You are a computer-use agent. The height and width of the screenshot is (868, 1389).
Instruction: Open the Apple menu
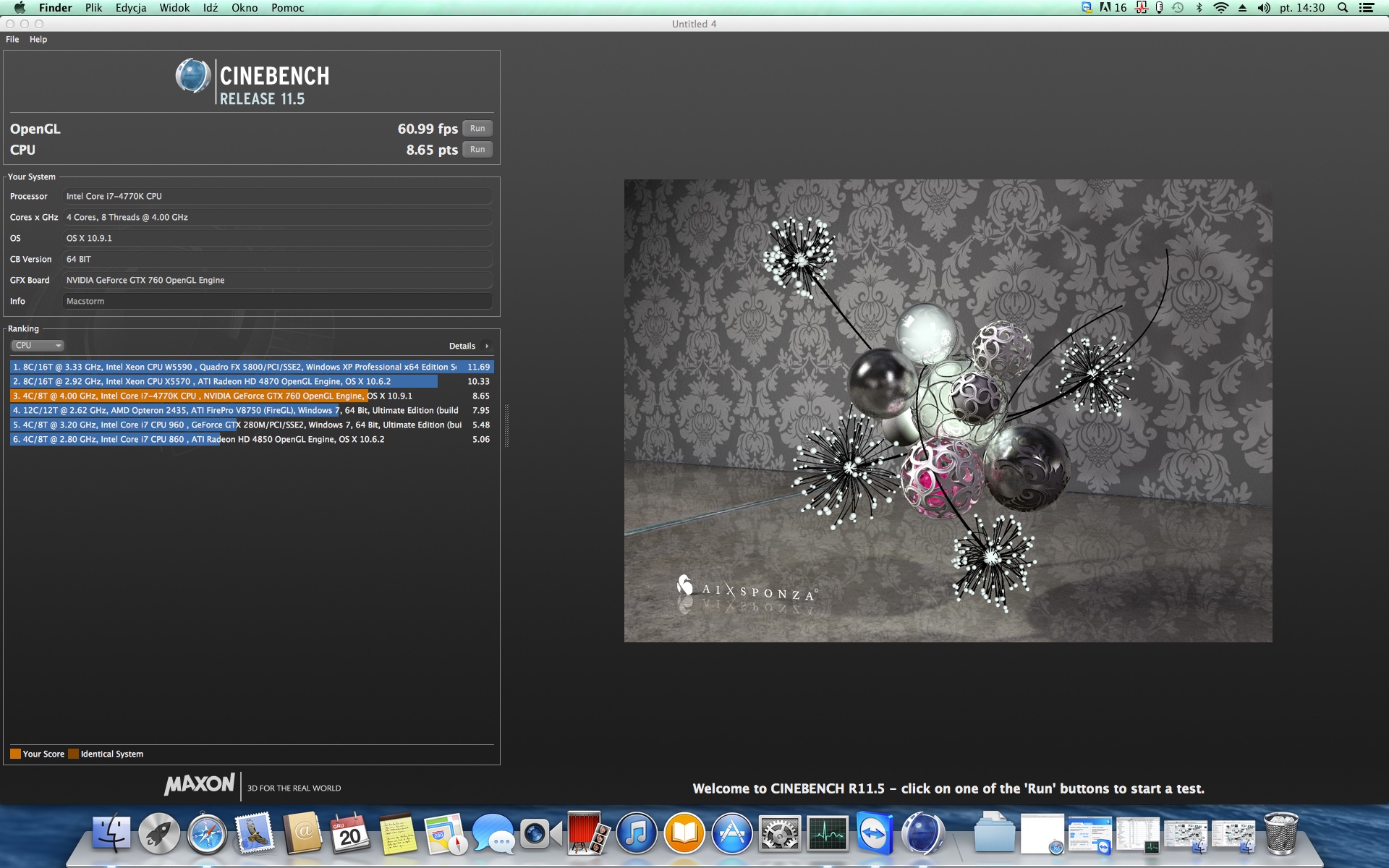coord(20,8)
